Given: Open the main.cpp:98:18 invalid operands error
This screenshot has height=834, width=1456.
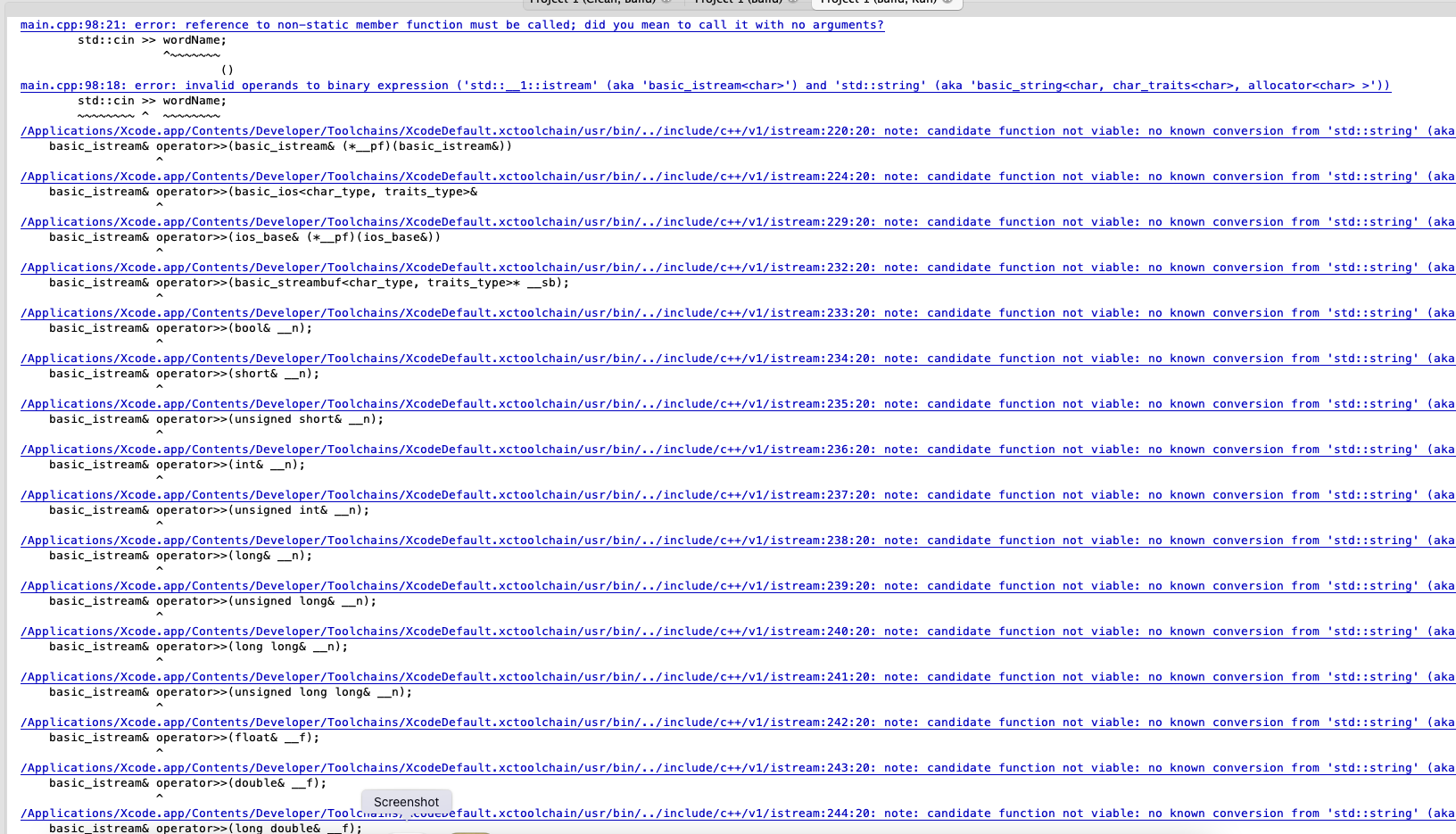Looking at the screenshot, I should [705, 86].
